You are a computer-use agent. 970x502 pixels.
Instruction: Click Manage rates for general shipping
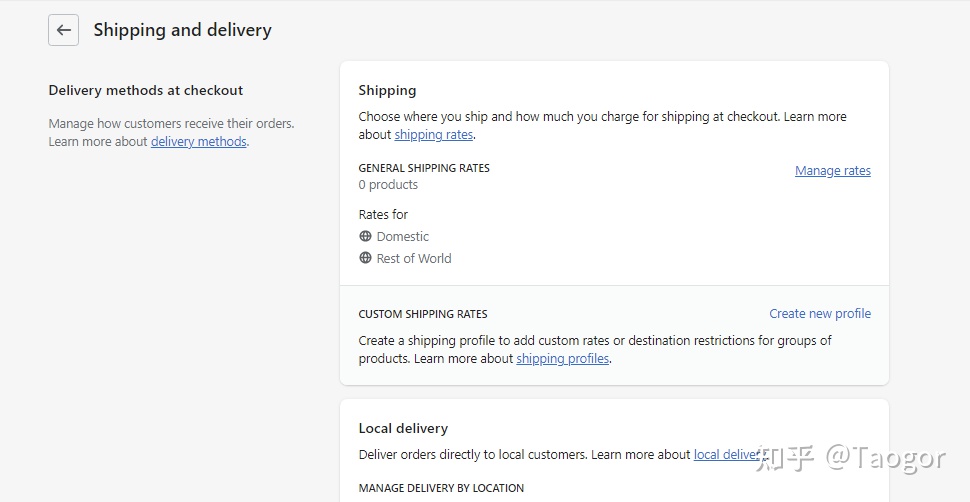tap(832, 171)
